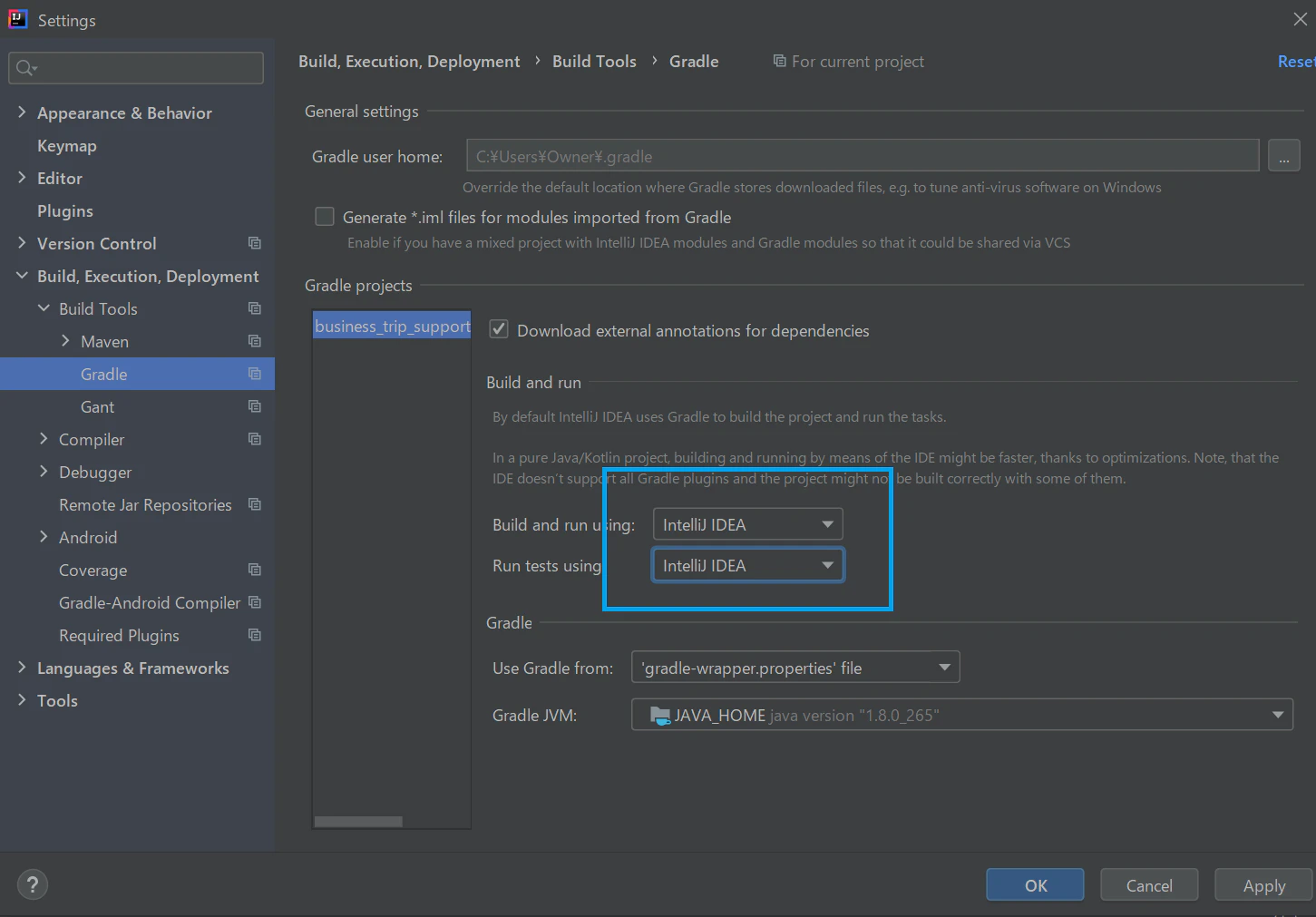Click the search magnifier icon in settings

[24, 68]
